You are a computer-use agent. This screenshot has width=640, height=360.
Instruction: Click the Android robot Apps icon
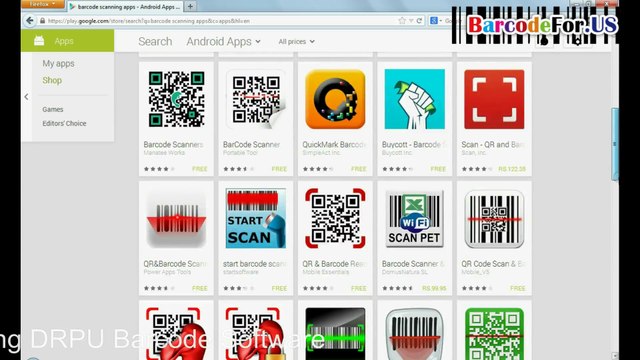[39, 40]
